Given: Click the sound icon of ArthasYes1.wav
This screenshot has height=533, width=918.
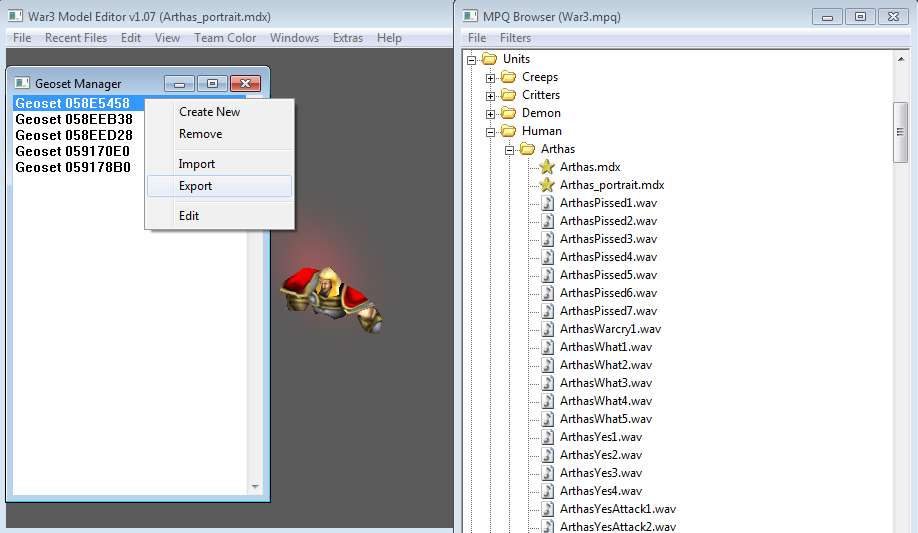Looking at the screenshot, I should [x=547, y=437].
